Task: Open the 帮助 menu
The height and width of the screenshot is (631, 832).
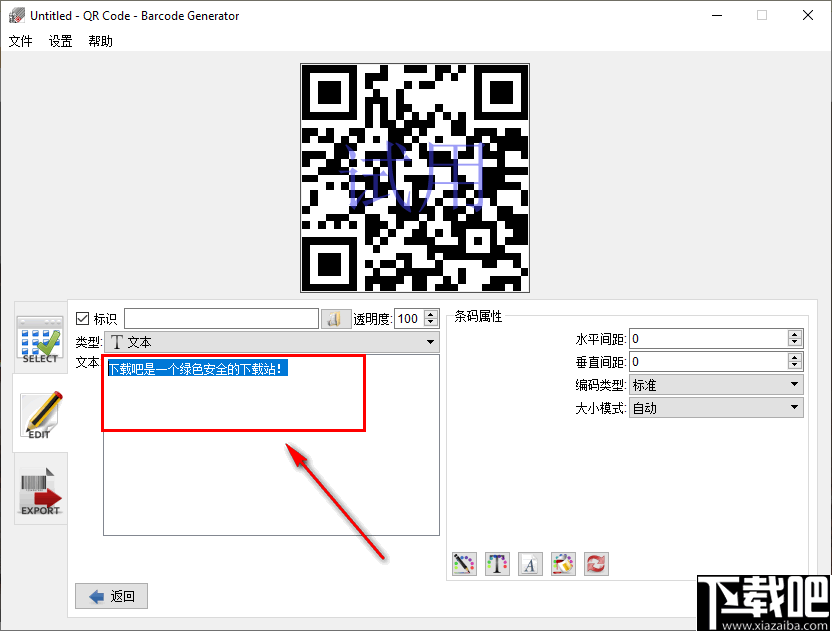Action: coord(99,42)
